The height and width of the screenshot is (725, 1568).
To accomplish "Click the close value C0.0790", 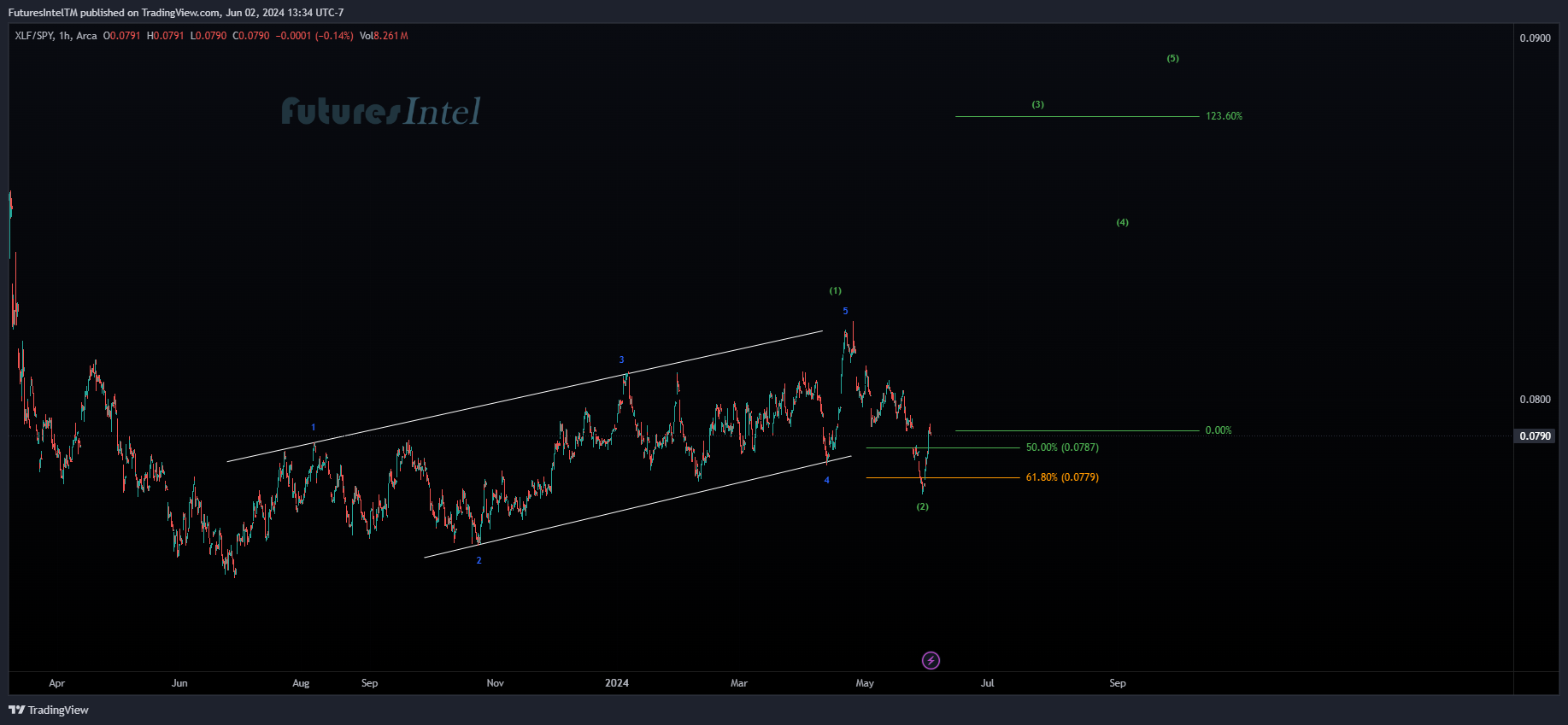I will [x=251, y=36].
